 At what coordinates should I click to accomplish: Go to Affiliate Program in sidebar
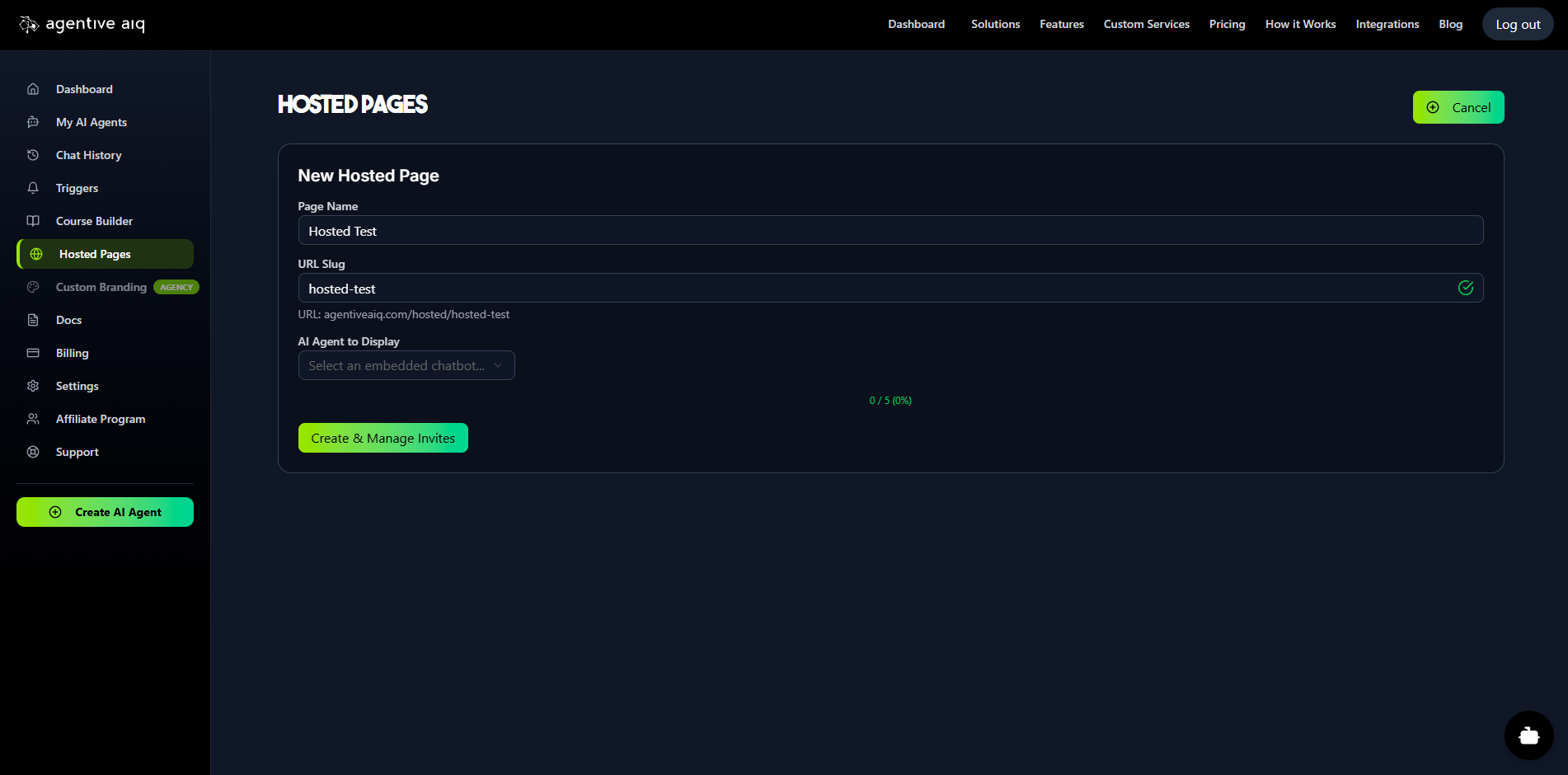[101, 419]
